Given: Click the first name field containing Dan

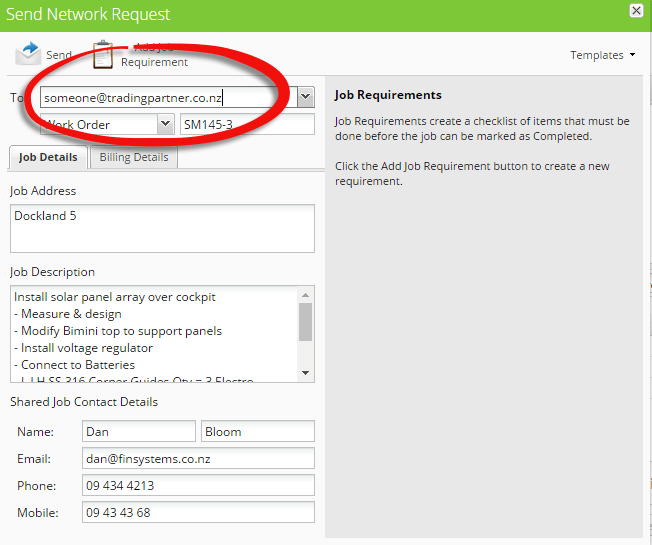Looking at the screenshot, I should 139,431.
